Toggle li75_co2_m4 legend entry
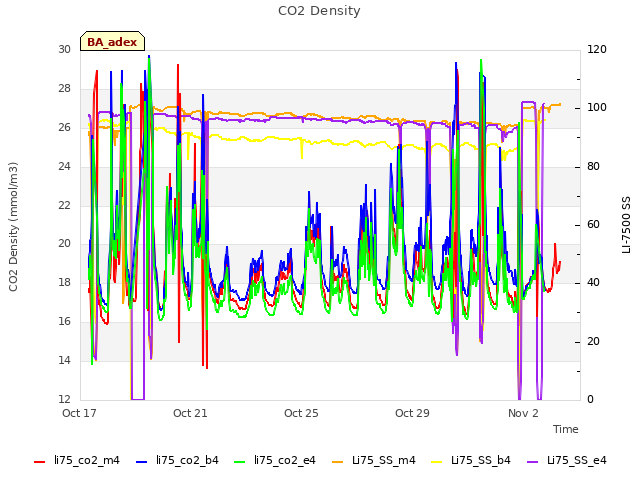Viewport: 640px width, 480px height. [x=77, y=461]
